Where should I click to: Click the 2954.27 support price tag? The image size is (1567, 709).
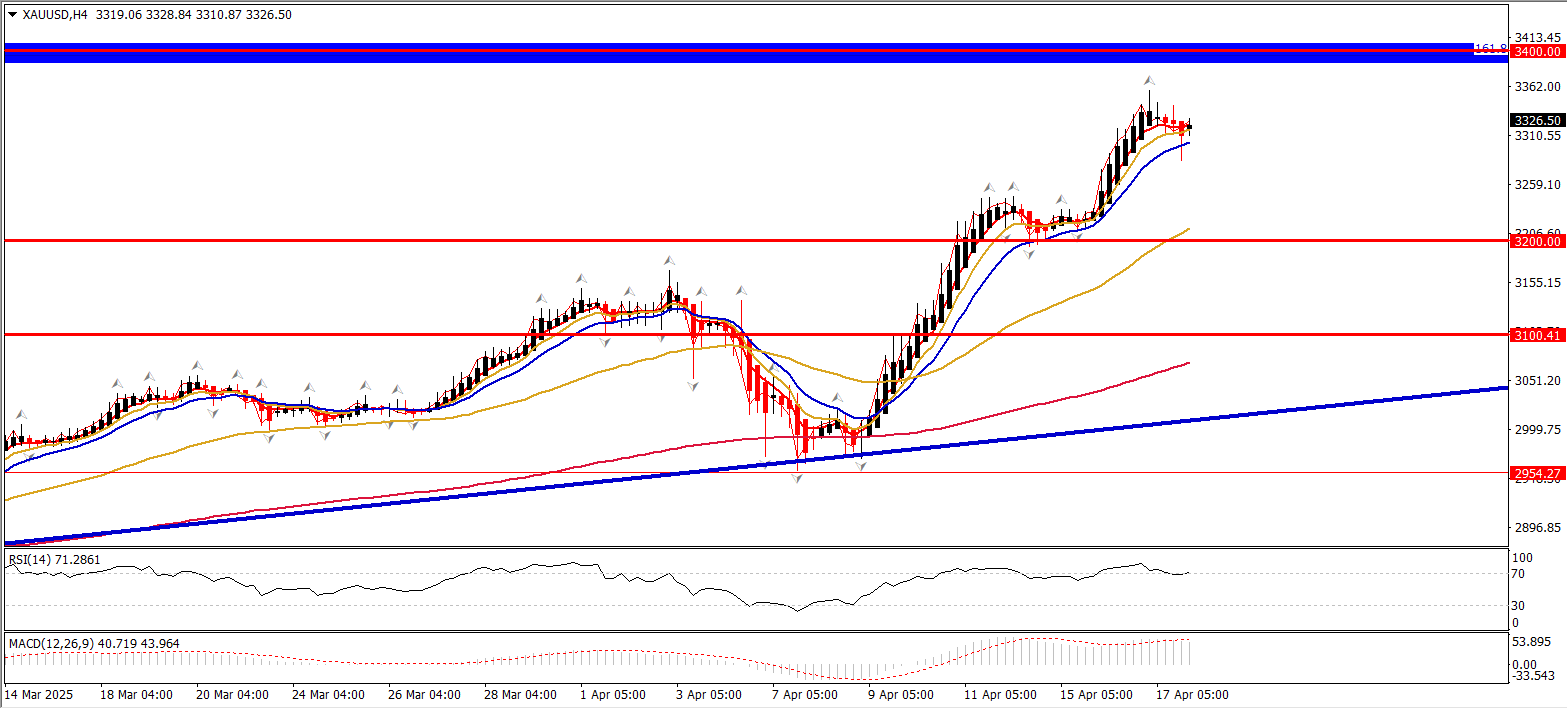pyautogui.click(x=1536, y=473)
